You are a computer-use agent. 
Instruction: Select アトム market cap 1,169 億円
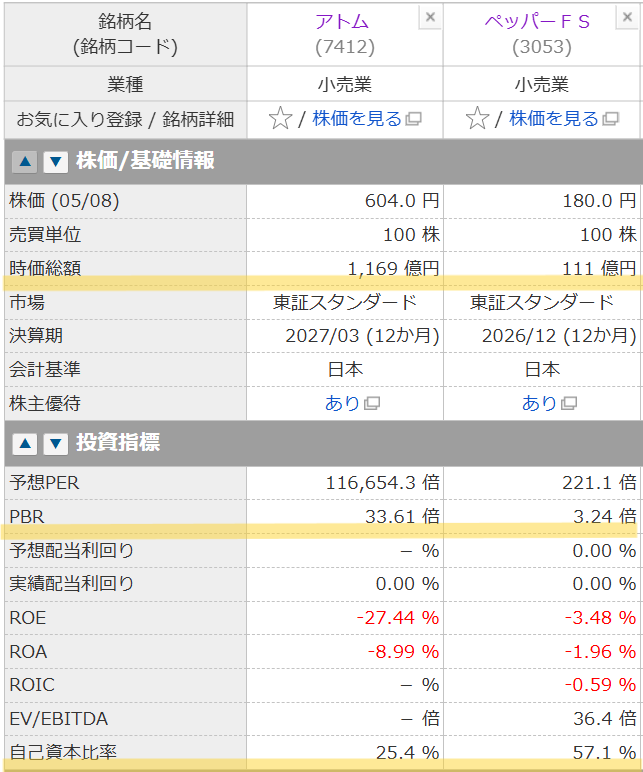(394, 268)
